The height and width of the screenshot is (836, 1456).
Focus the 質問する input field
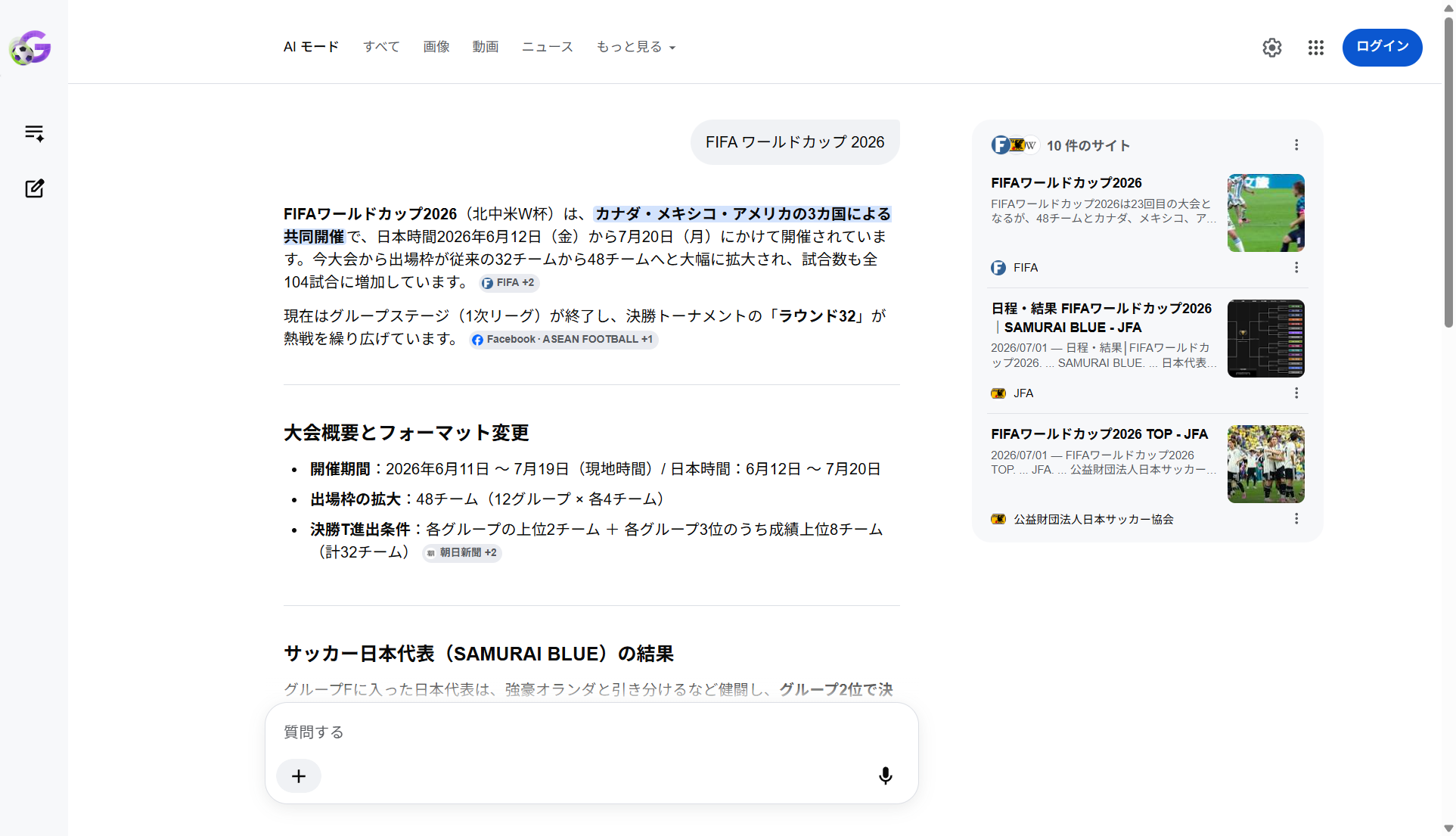click(x=591, y=732)
